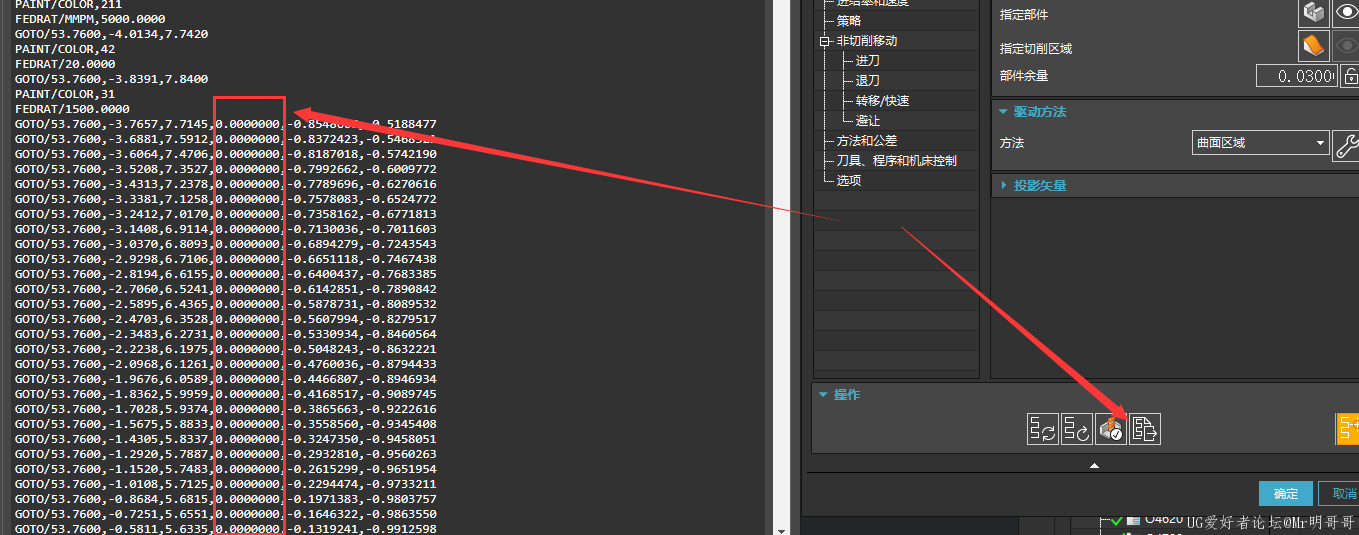Click the GOTO line containing -2.2238,6.1975
Viewport: 1359px width, 535px height.
click(225, 349)
